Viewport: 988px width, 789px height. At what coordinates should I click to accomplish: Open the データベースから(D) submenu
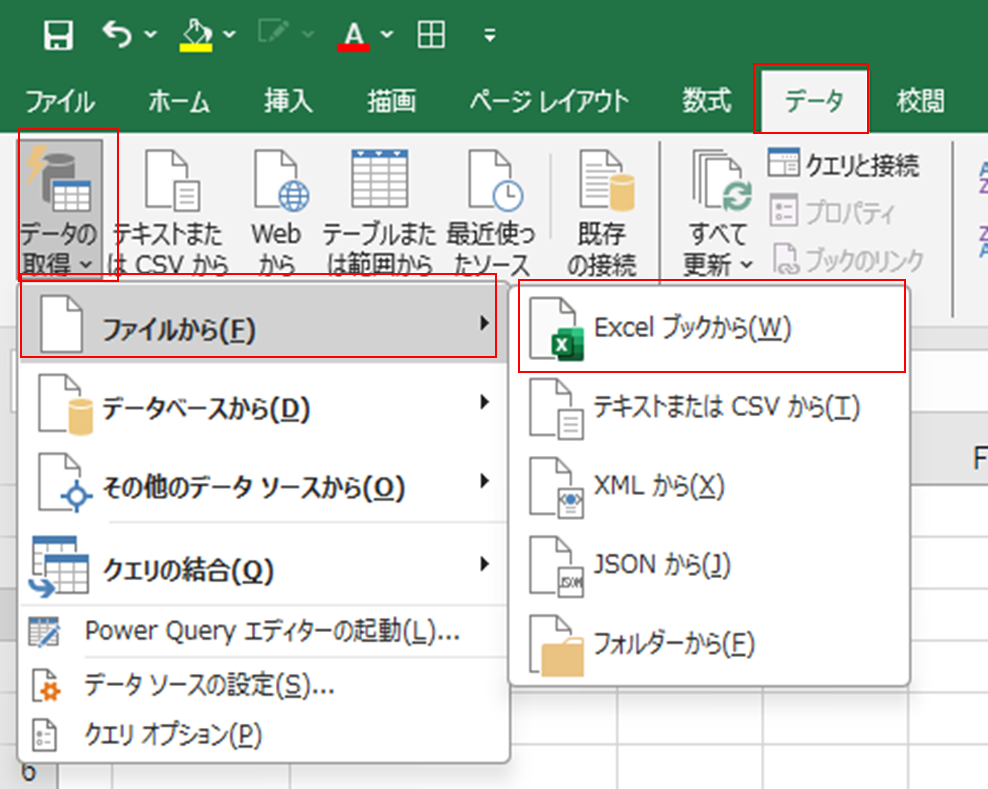[263, 405]
